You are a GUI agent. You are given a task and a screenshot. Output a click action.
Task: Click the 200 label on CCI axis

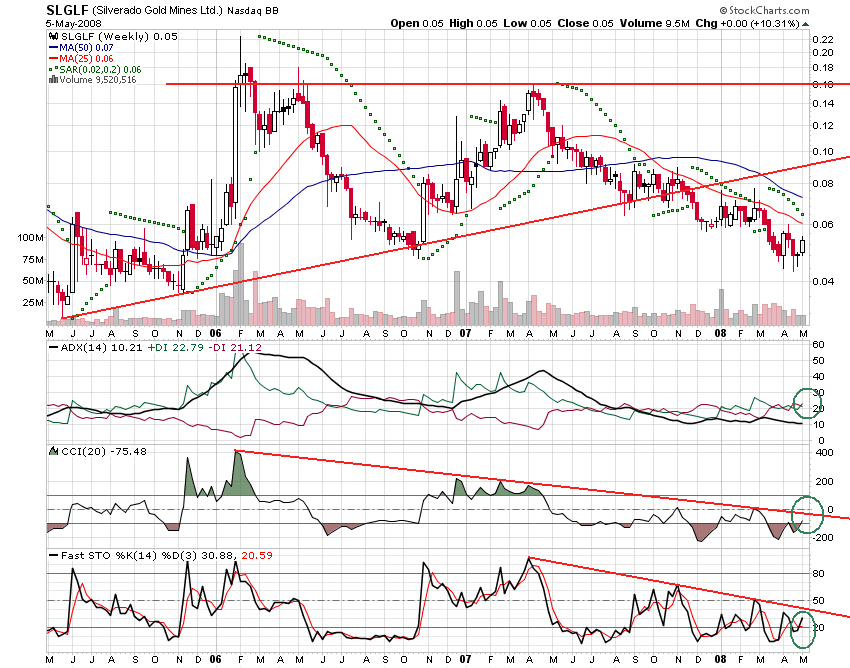(824, 481)
